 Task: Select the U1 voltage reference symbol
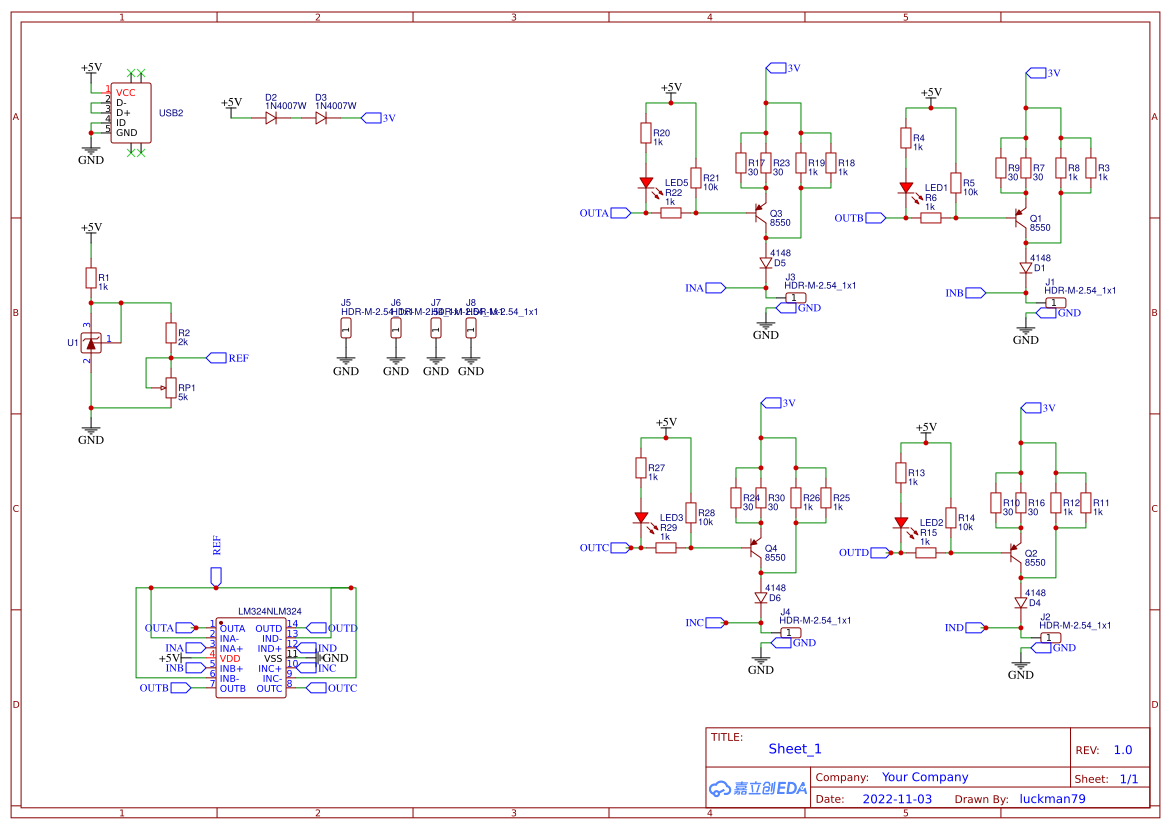[91, 344]
